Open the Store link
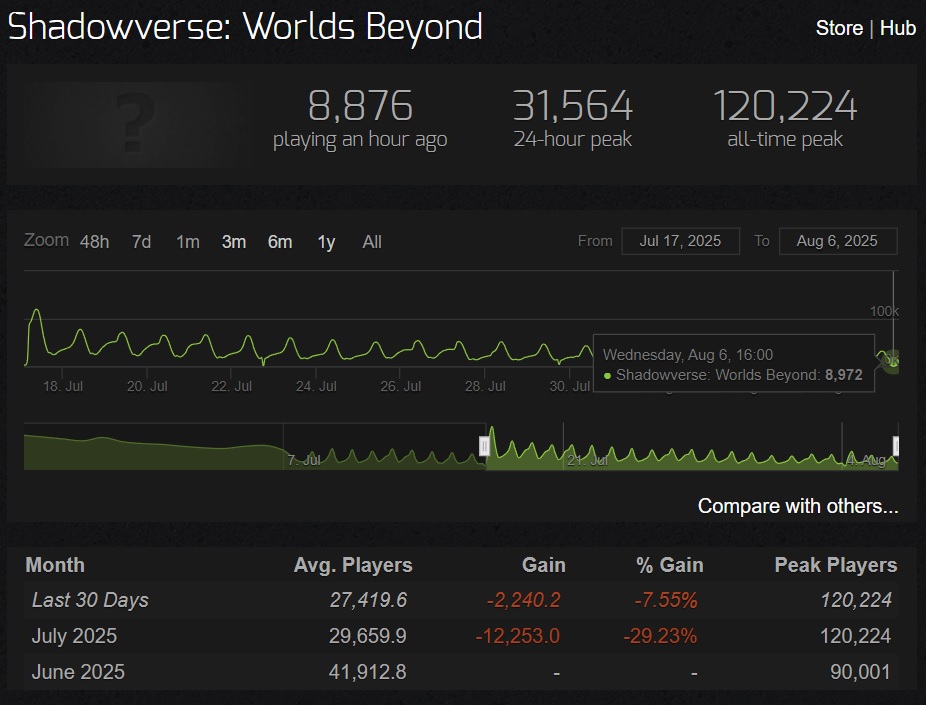926x705 pixels. [839, 28]
